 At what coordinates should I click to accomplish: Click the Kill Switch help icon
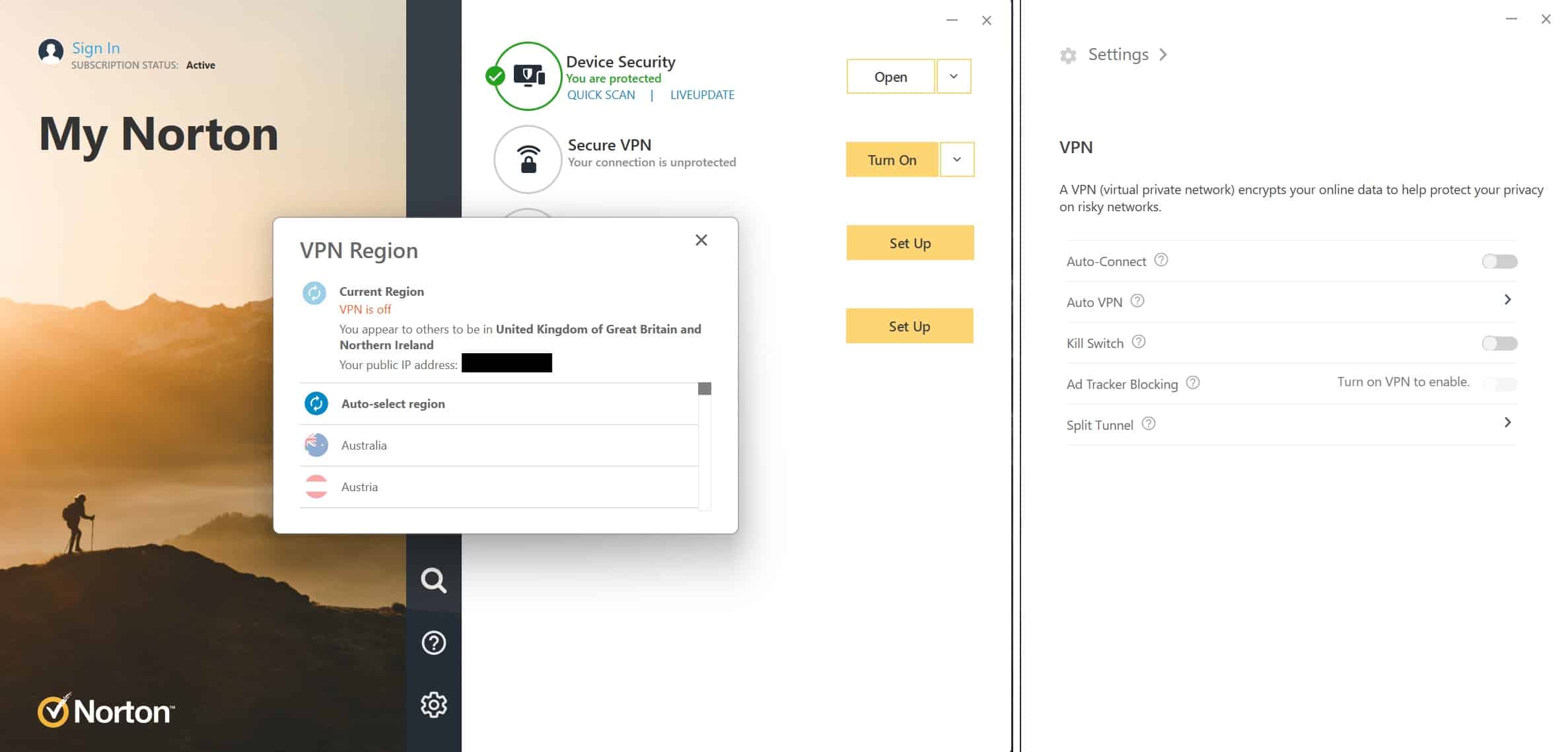tap(1139, 342)
